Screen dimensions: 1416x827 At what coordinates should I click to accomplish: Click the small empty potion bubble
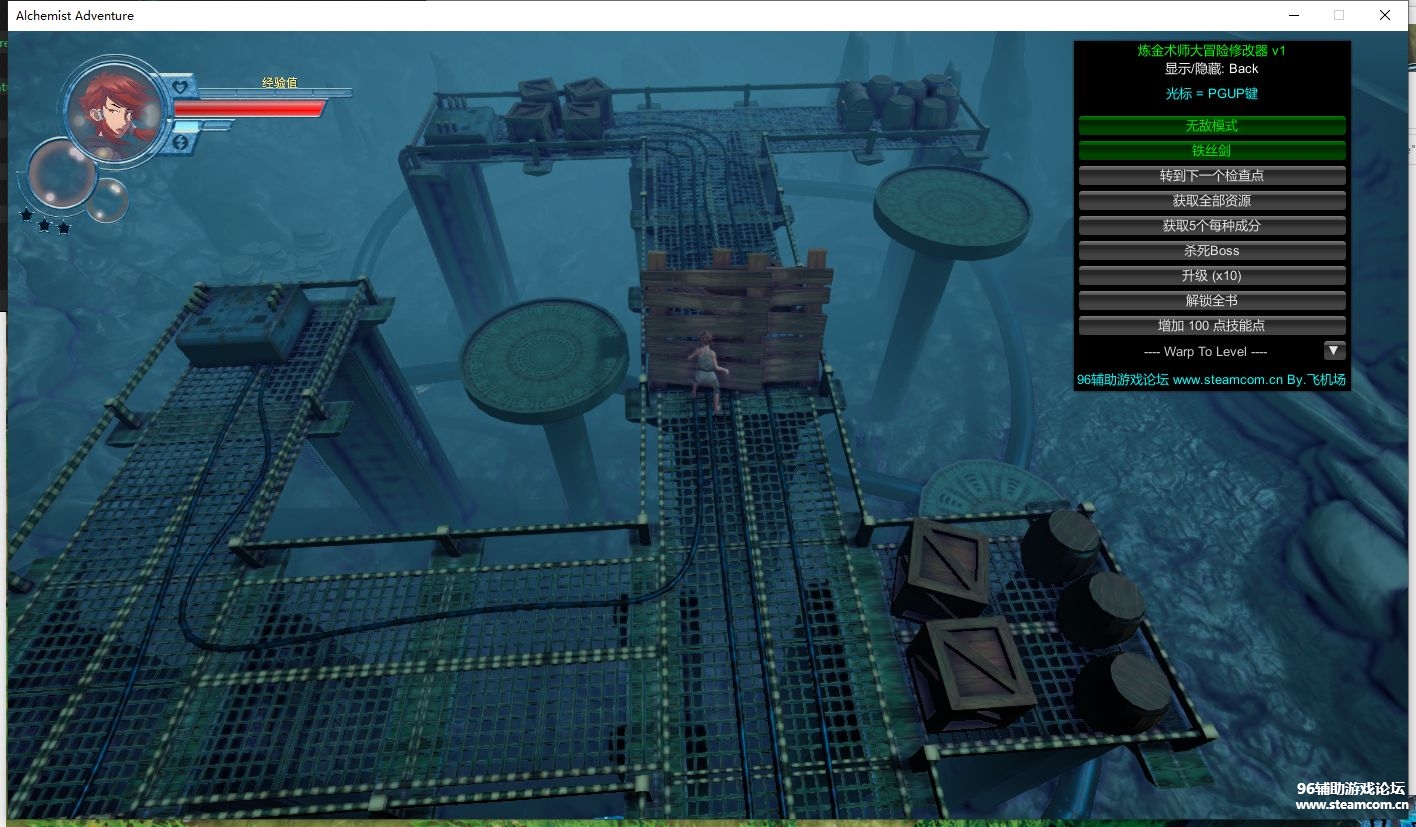point(107,200)
